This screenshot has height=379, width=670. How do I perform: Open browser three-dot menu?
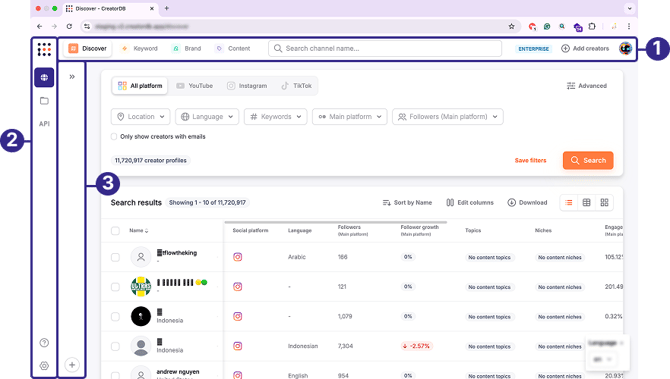pyautogui.click(x=629, y=26)
